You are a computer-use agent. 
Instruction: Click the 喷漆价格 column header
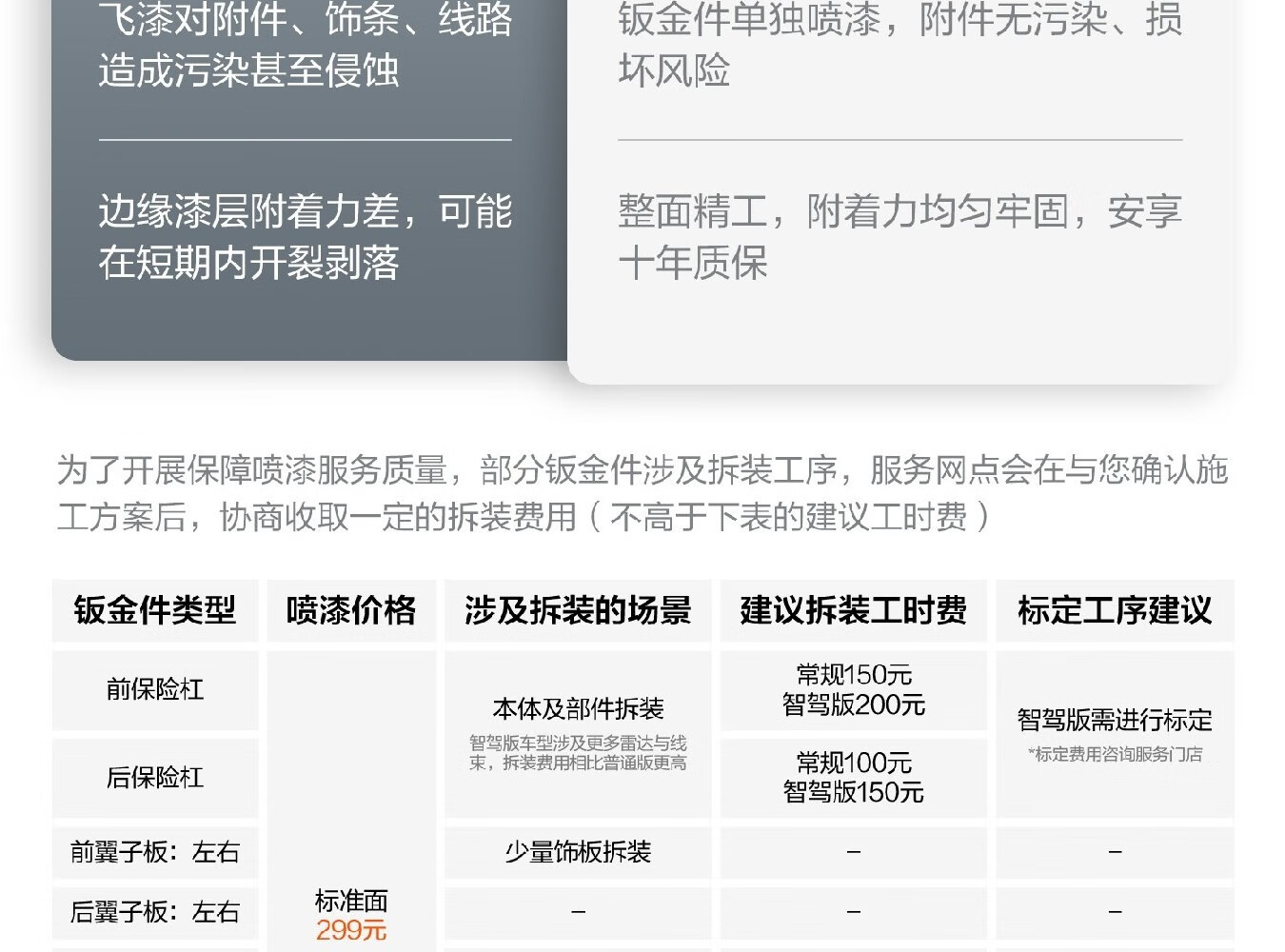point(351,610)
